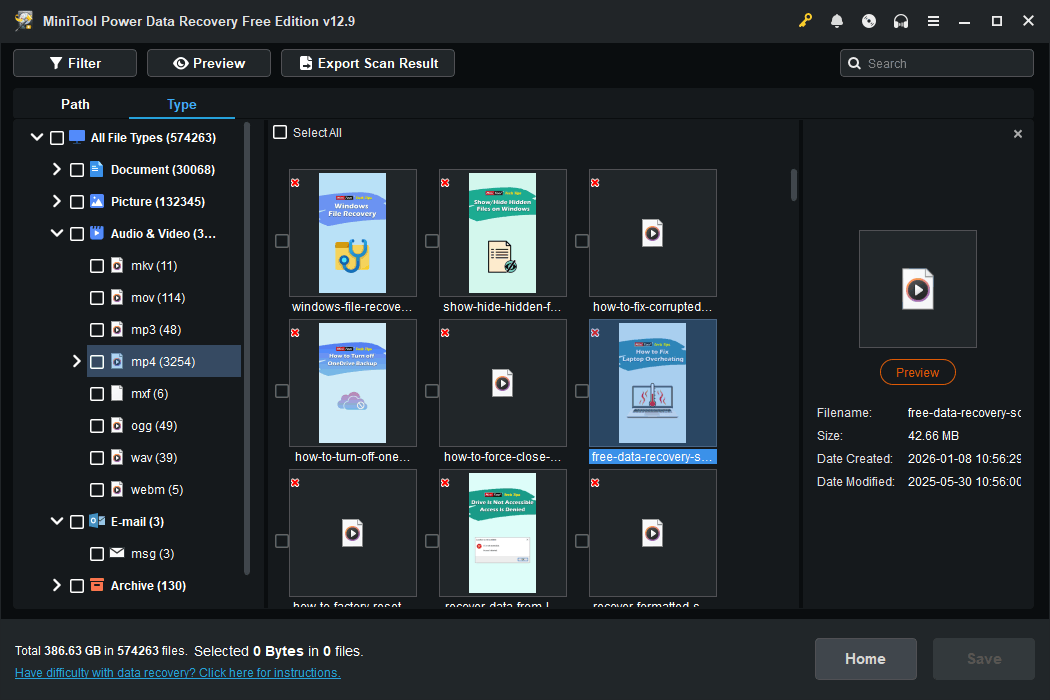Click the Save button
Screen dimensions: 1050x700
click(984, 658)
